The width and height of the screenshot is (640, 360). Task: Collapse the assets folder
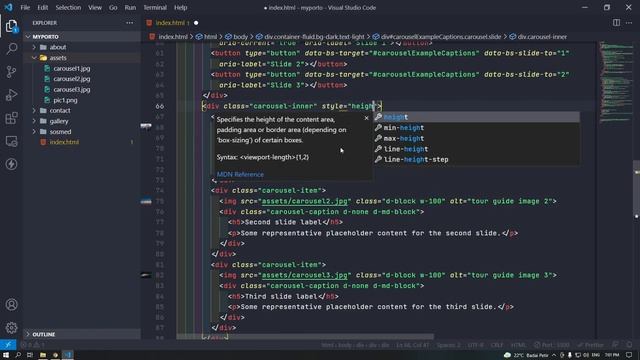(x=34, y=58)
